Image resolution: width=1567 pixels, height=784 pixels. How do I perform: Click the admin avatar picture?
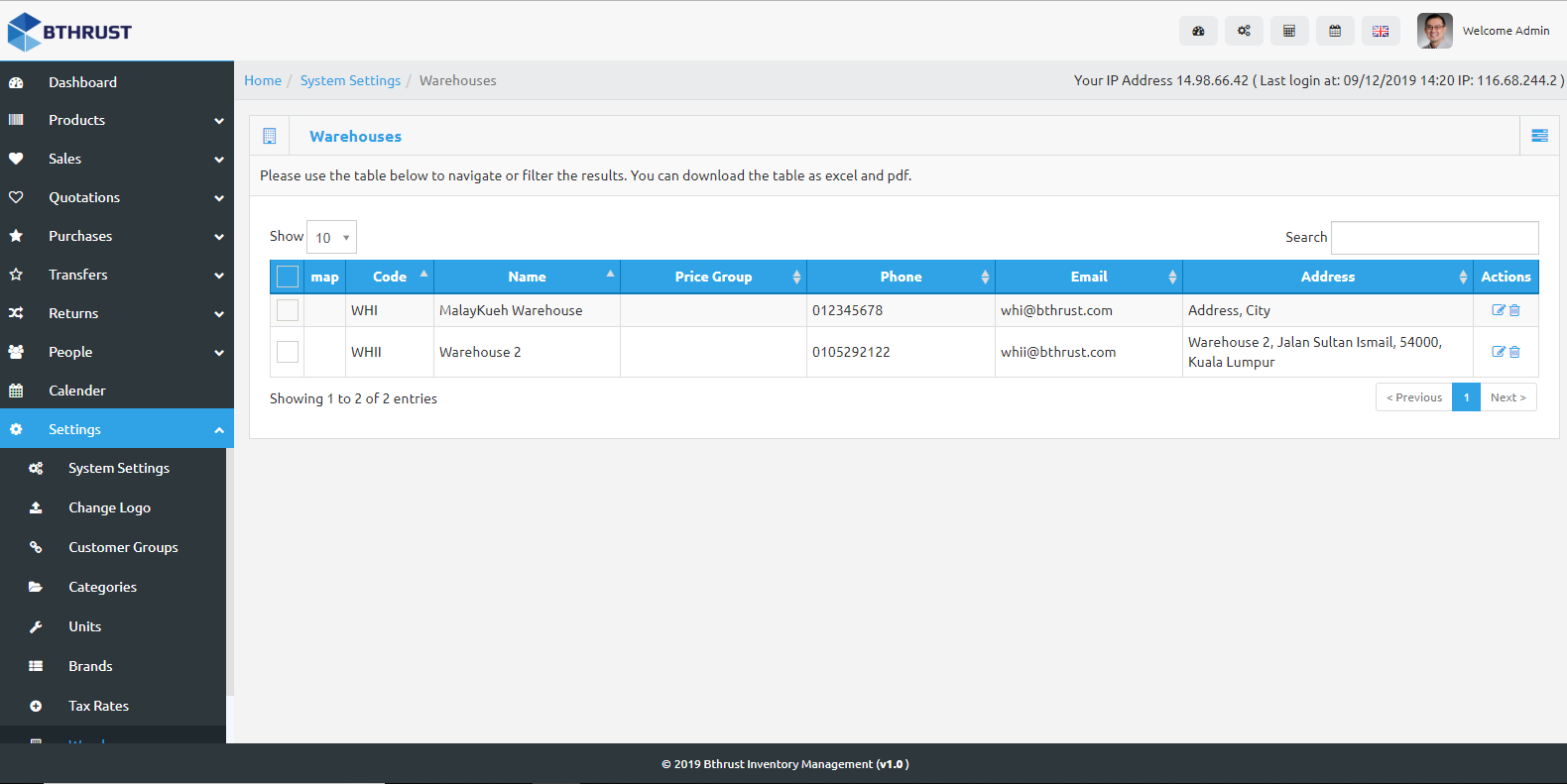(x=1435, y=31)
